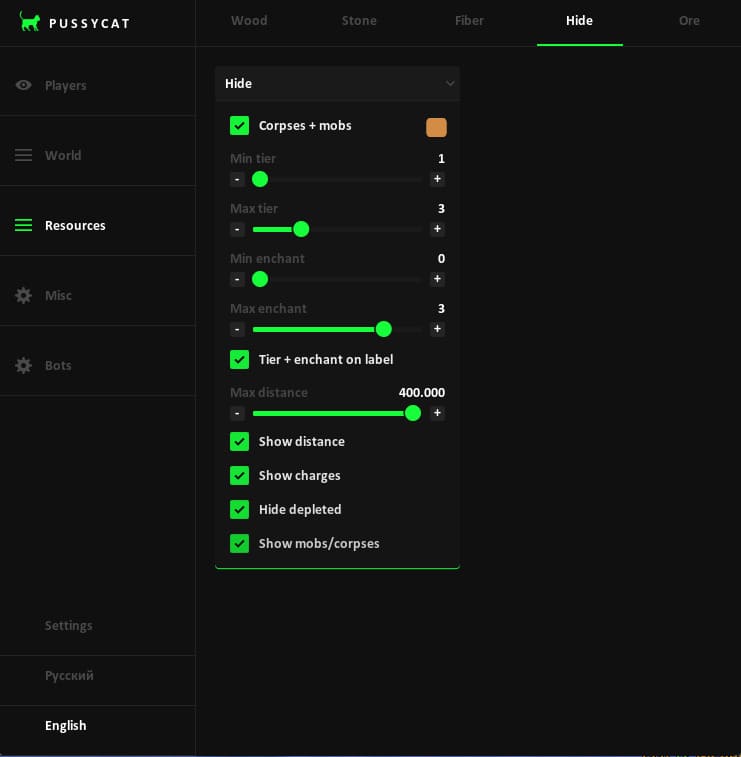
Task: Decrease Max enchant with minus button
Action: click(x=237, y=329)
